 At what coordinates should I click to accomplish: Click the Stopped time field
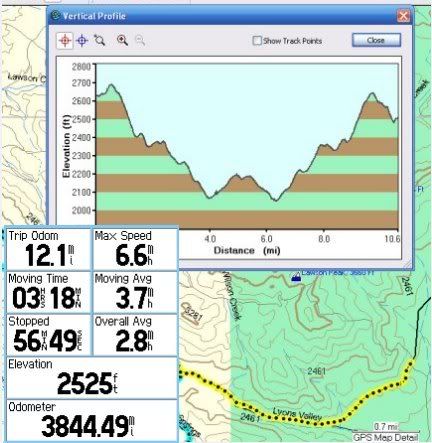(x=48, y=335)
